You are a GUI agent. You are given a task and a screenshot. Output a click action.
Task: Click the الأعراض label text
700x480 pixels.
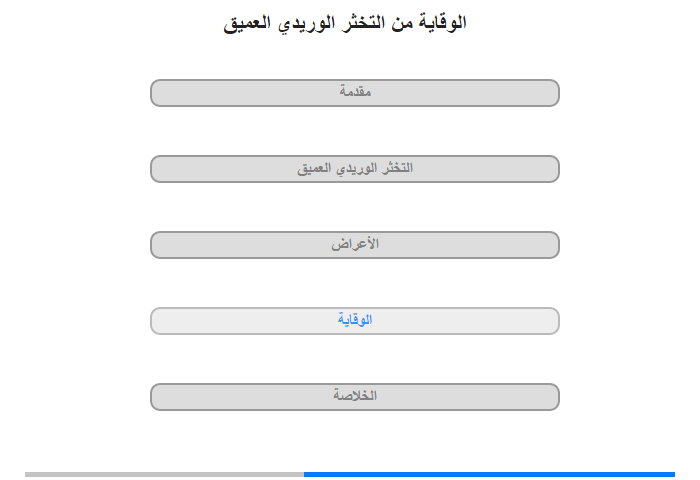[x=355, y=244]
